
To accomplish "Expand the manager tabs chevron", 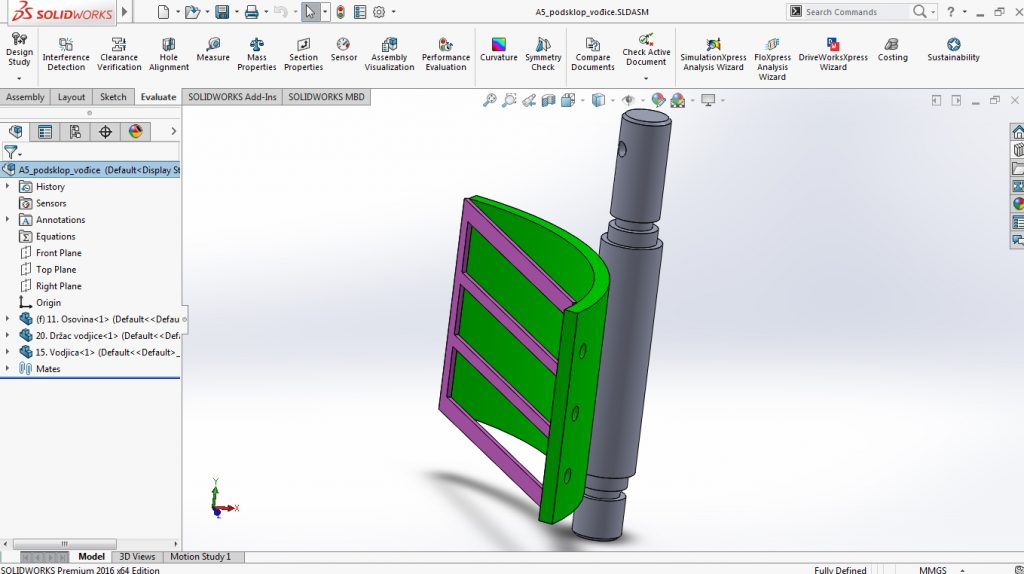I will coord(173,131).
